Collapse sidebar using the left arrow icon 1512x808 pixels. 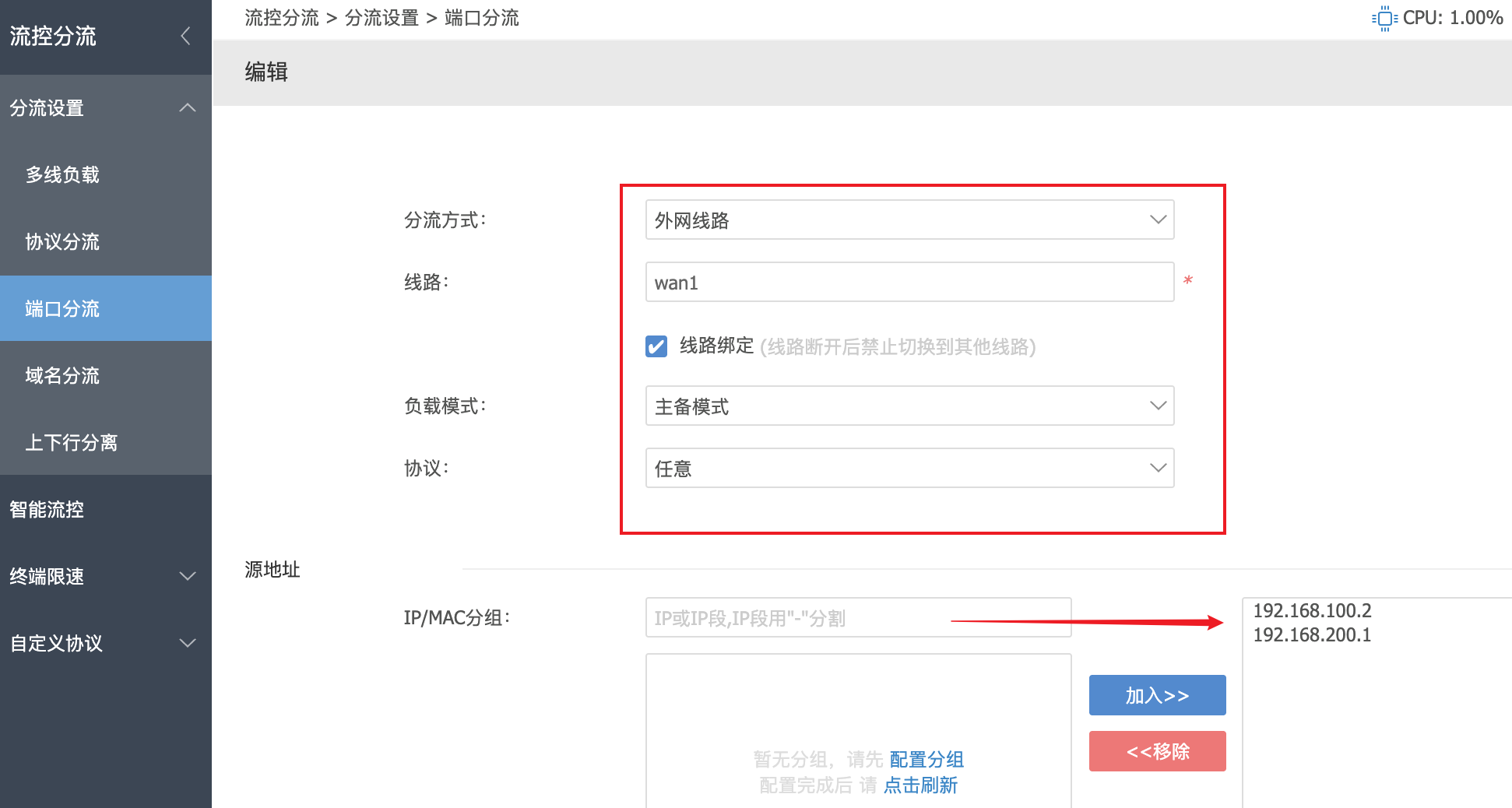tap(185, 36)
